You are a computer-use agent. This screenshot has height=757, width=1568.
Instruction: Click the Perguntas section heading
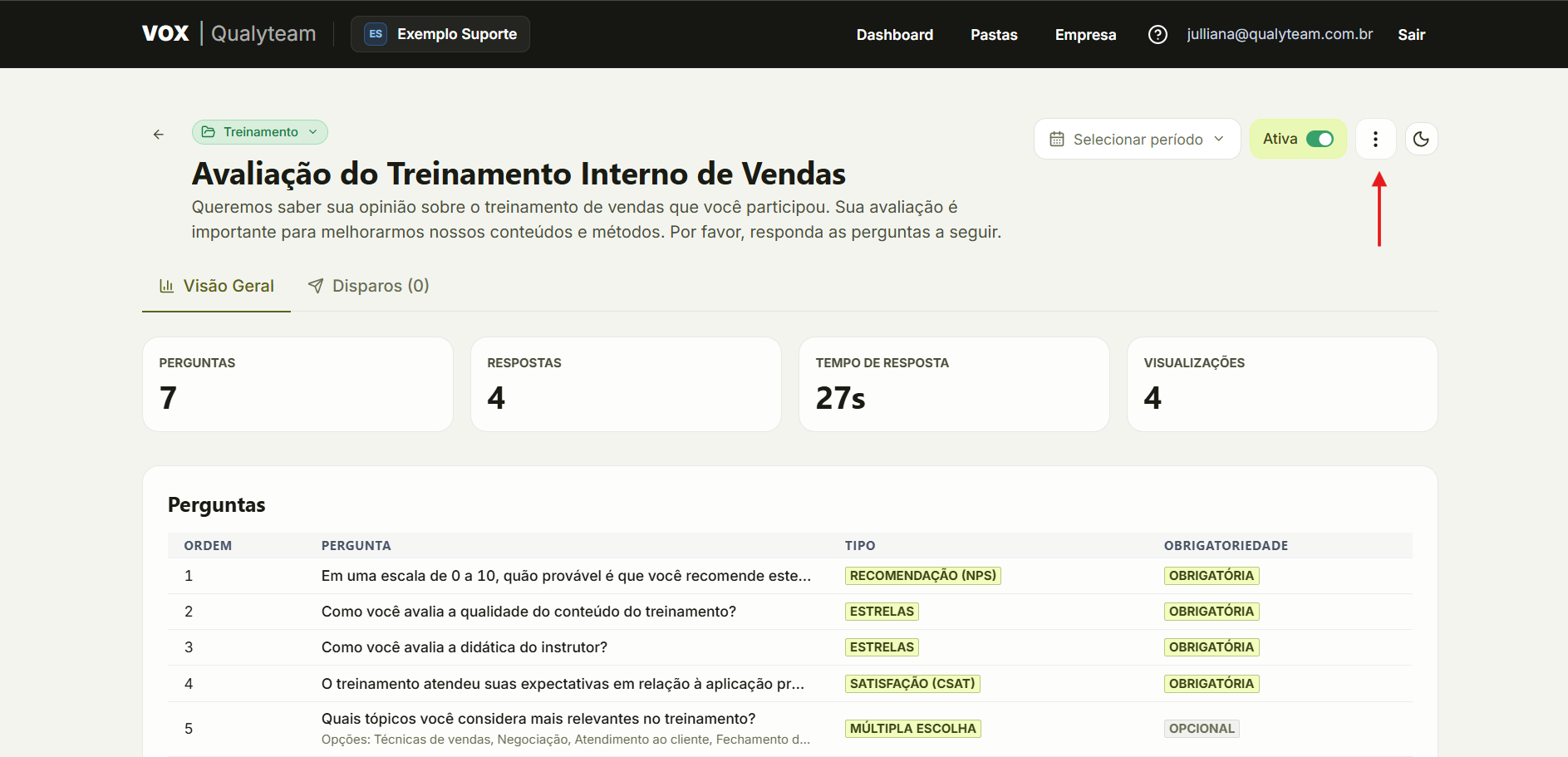coord(216,505)
